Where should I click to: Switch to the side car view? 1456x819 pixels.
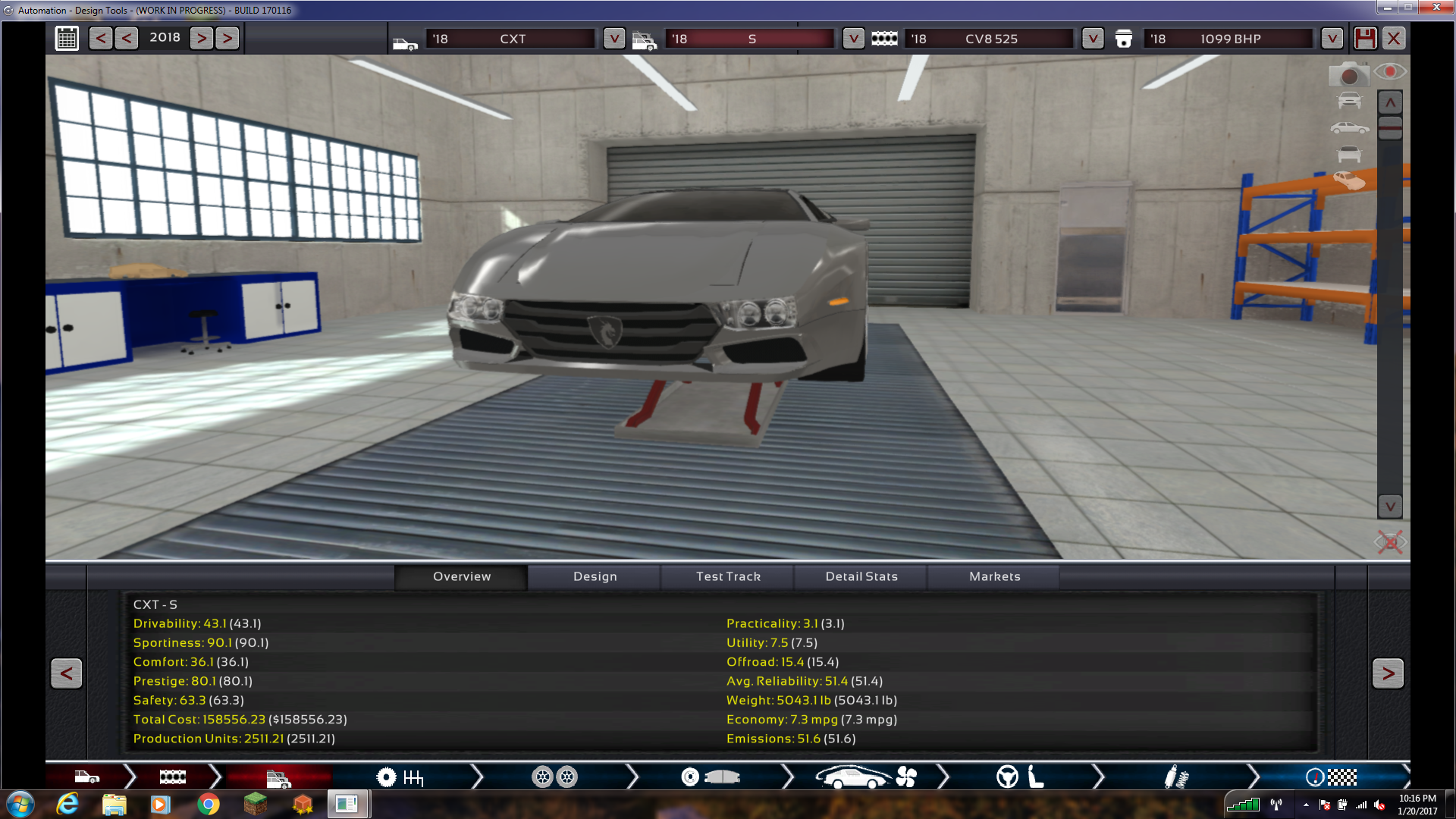(x=1349, y=128)
